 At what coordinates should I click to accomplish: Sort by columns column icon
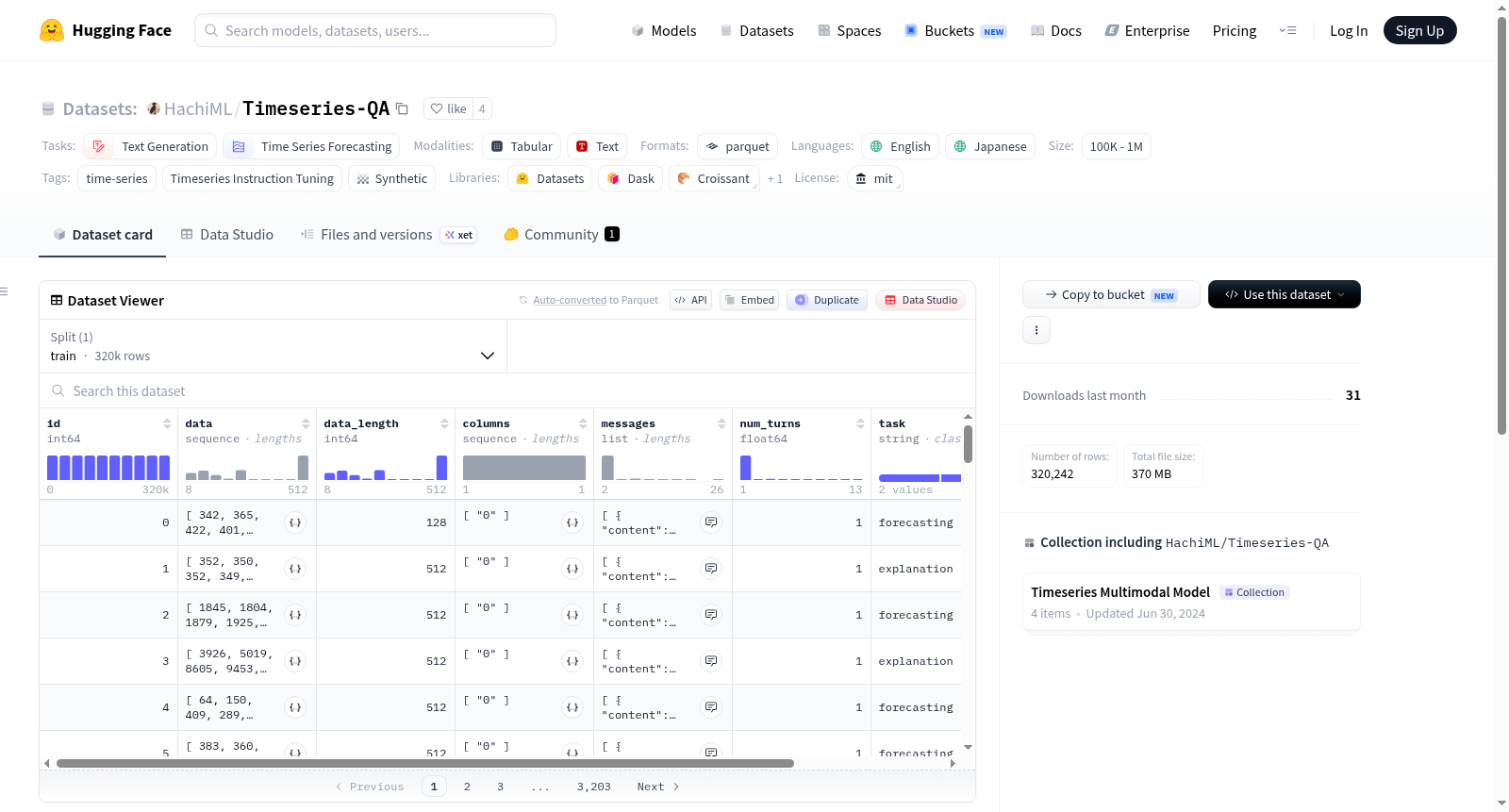point(583,423)
